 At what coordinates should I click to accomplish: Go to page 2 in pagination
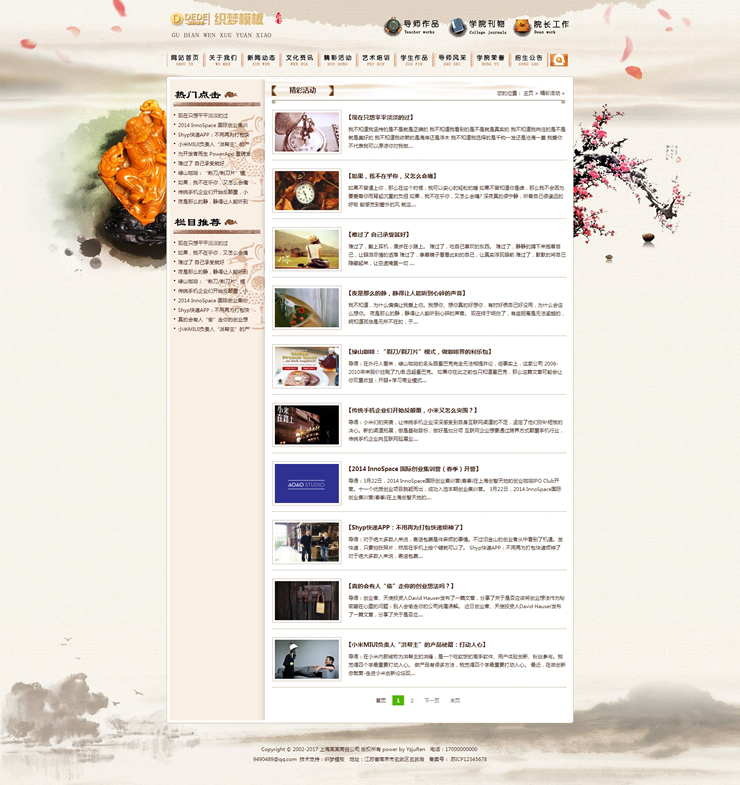coord(412,701)
